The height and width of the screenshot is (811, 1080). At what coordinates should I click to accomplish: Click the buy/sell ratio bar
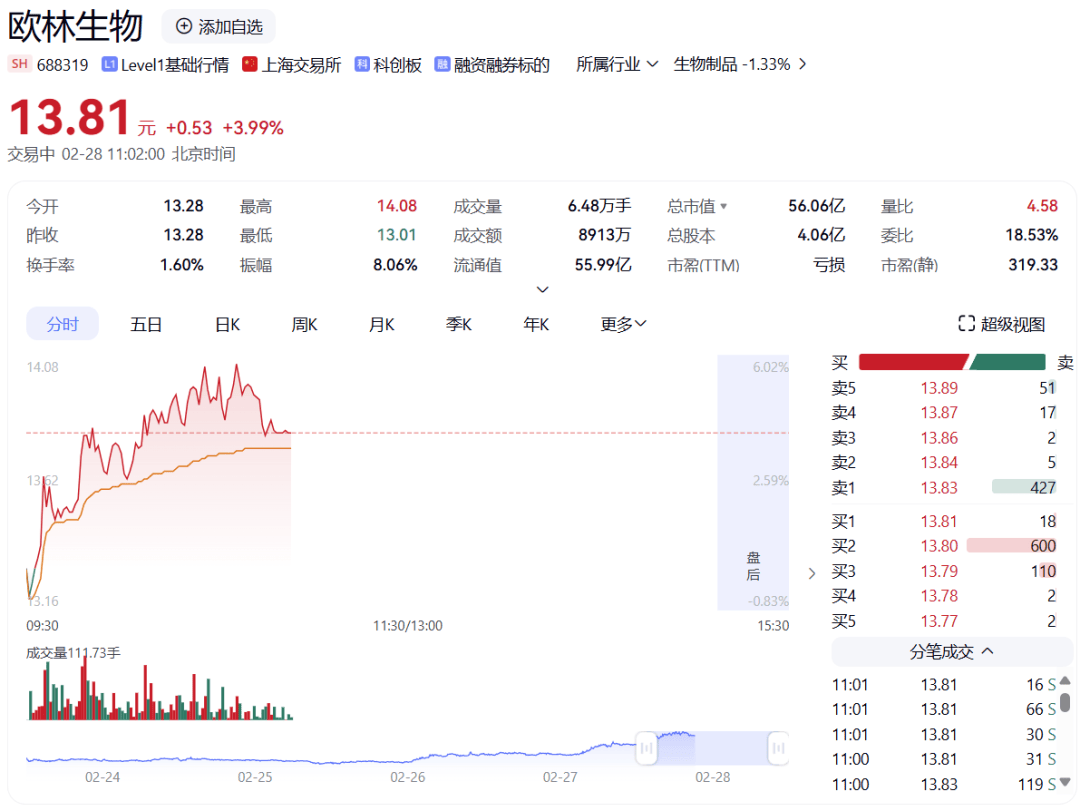click(x=952, y=362)
